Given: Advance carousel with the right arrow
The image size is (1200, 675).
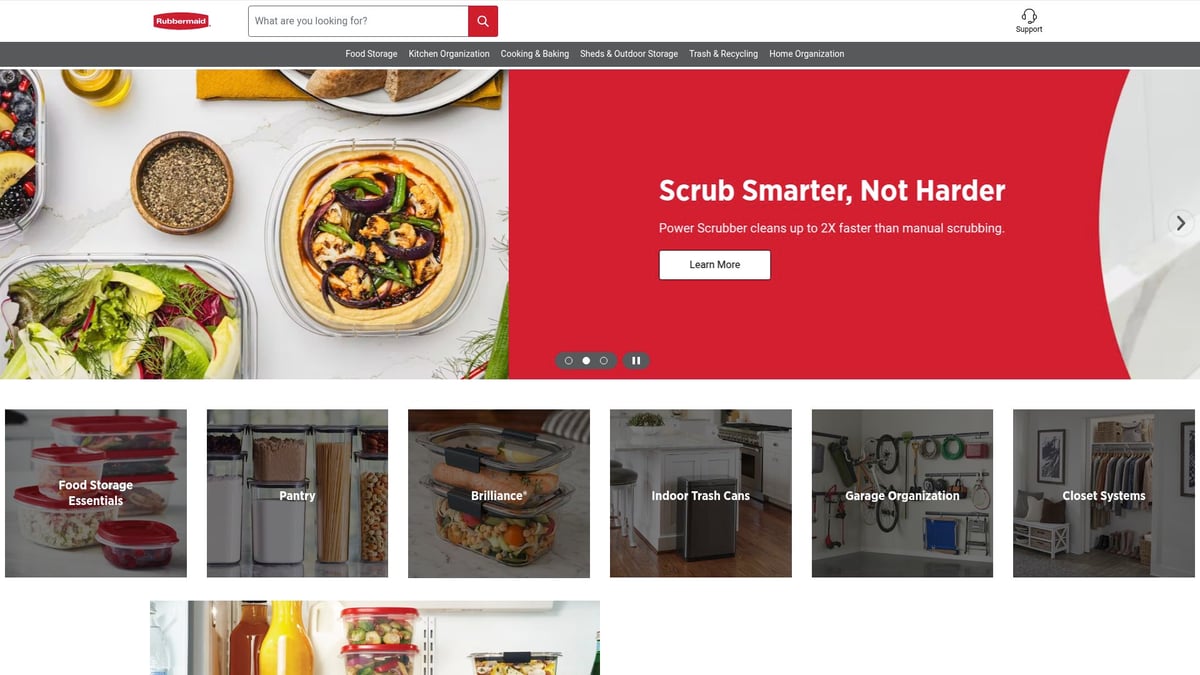Looking at the screenshot, I should point(1181,223).
